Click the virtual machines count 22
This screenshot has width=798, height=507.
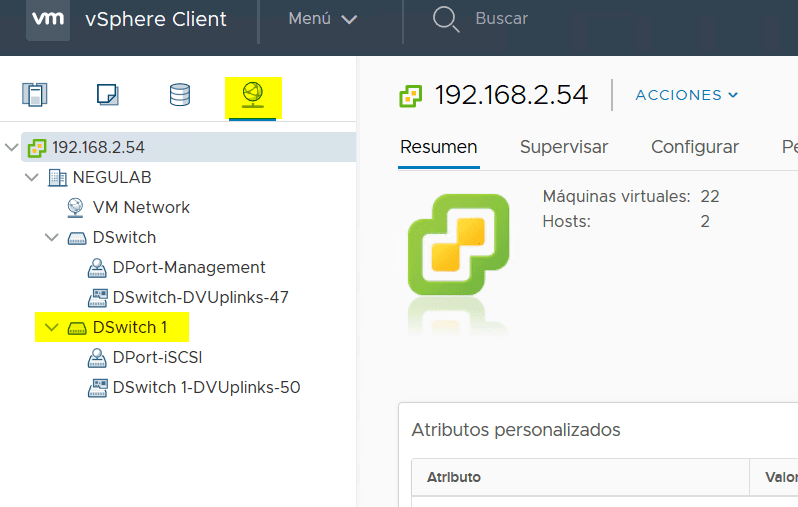(x=709, y=196)
